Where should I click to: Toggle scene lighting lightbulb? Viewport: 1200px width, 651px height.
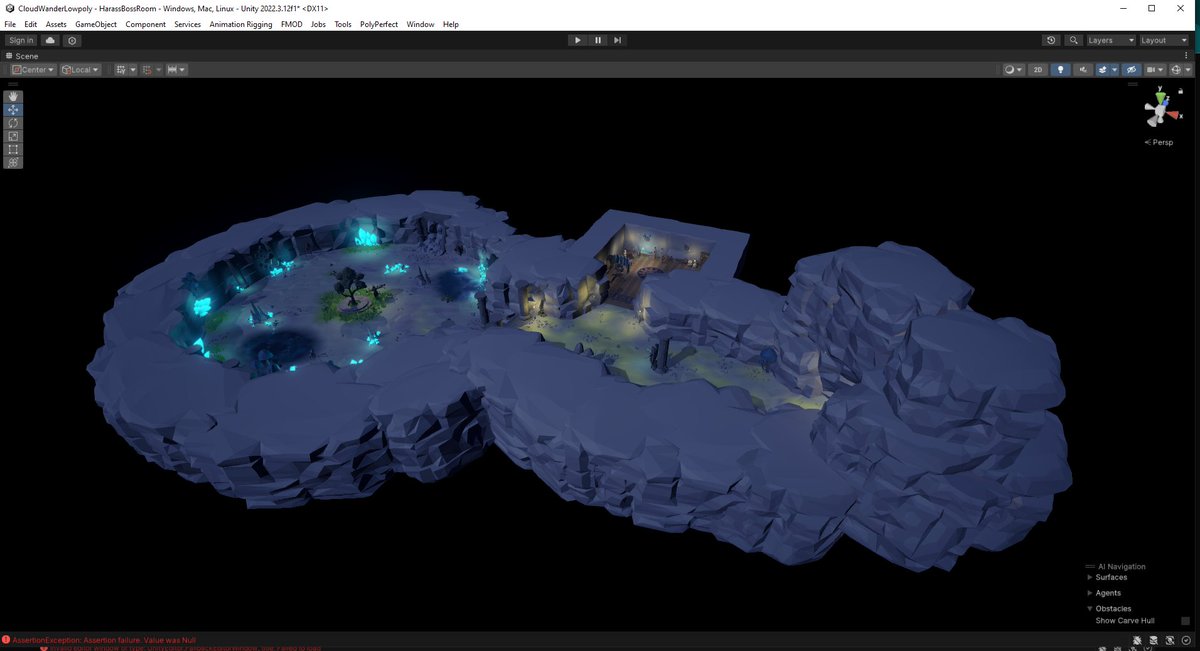[x=1061, y=70]
